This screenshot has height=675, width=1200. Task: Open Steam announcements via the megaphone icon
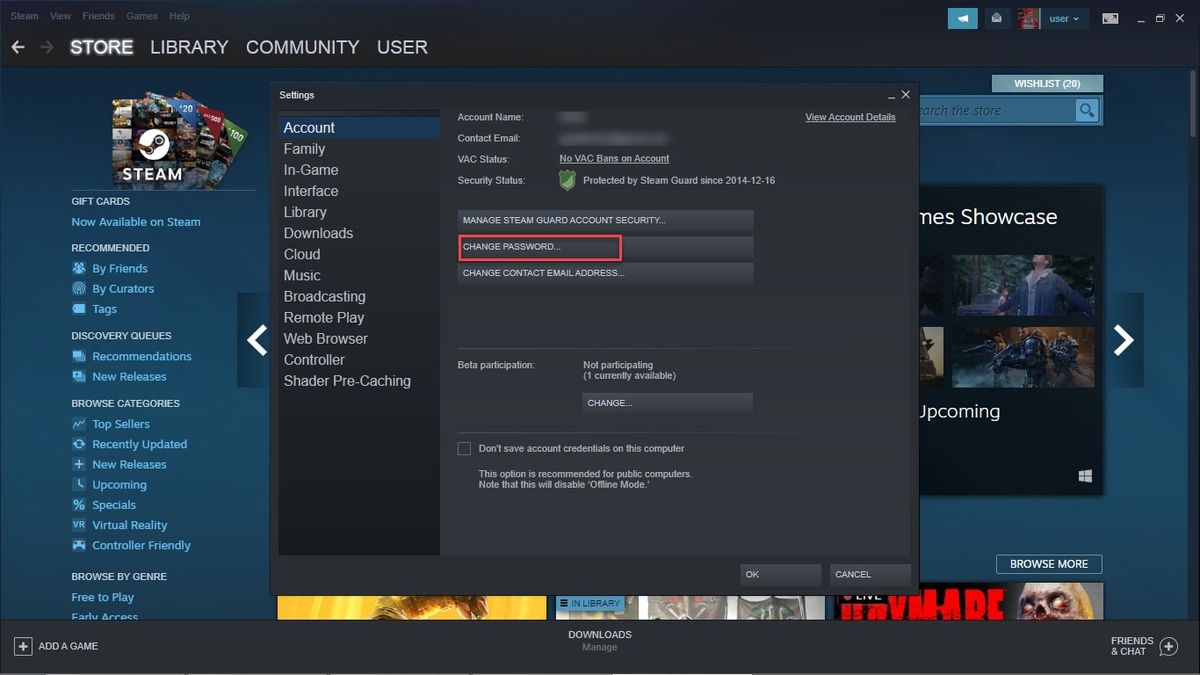(x=962, y=18)
